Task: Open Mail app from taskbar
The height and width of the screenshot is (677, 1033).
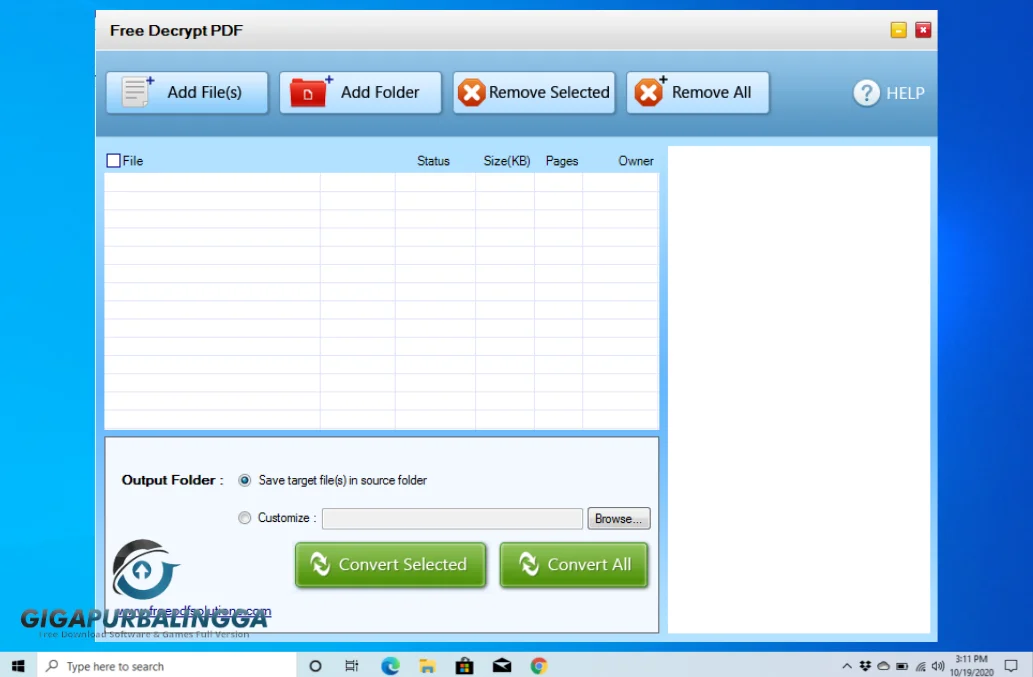Action: point(502,666)
